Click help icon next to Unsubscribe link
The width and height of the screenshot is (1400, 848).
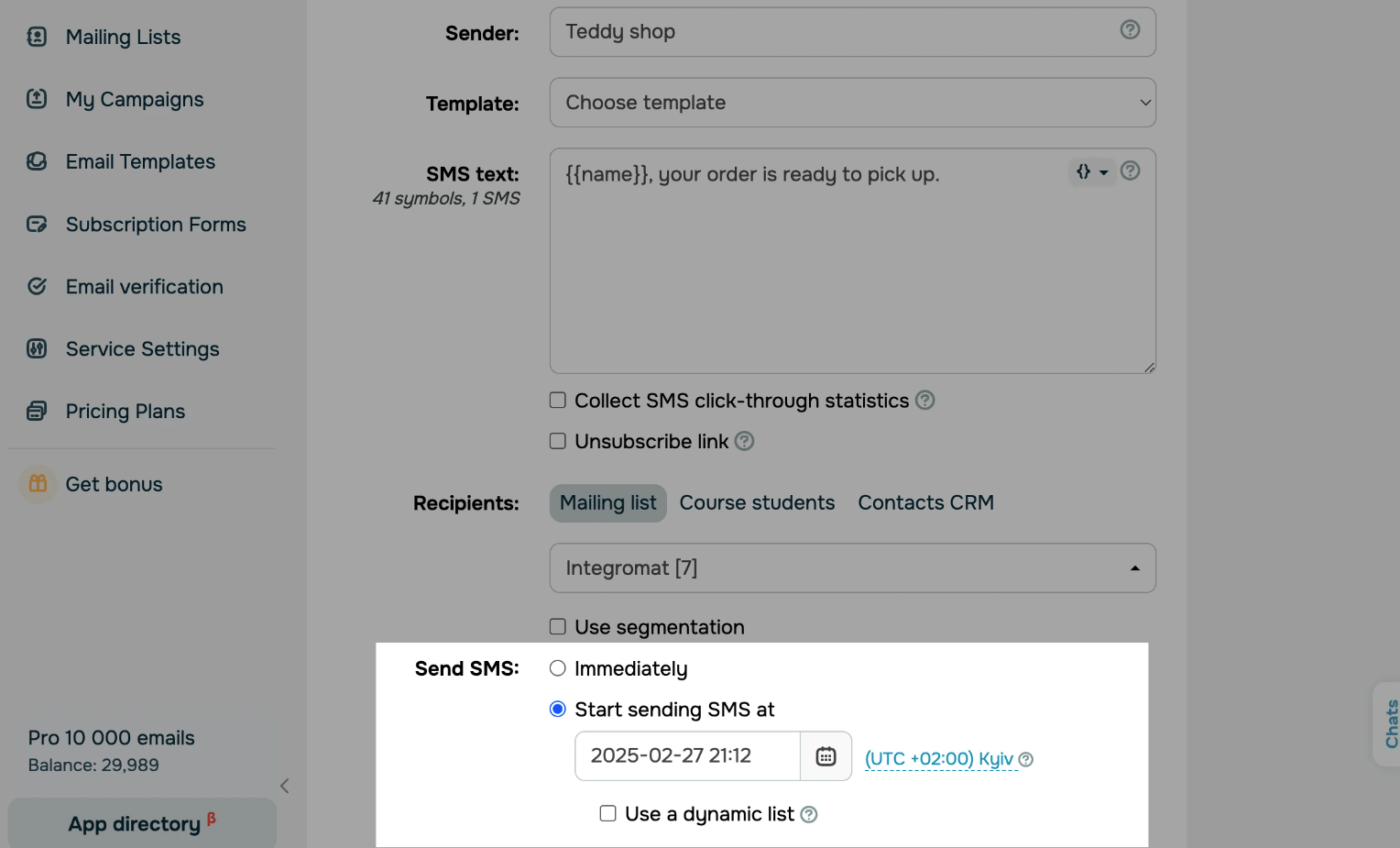[x=745, y=441]
